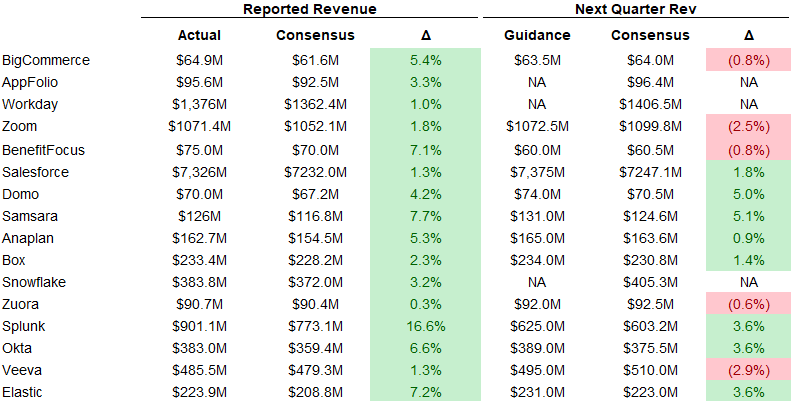Click Domo guidance delta 5.0% cell

749,194
